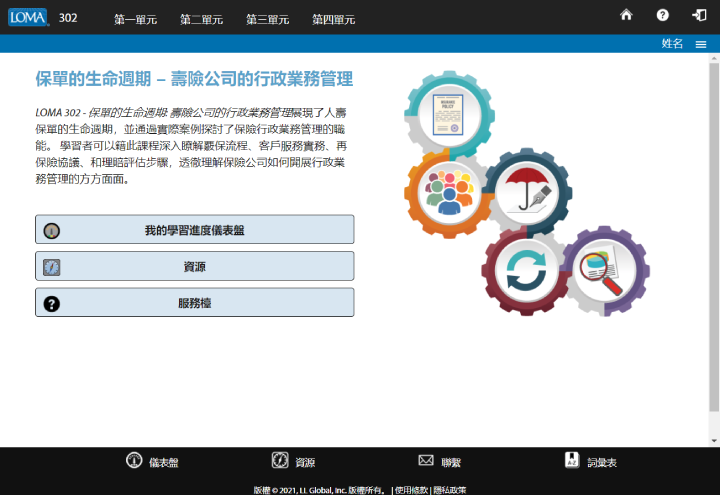The image size is (720, 495).
Task: Click the 302 course number
Action: coord(68,18)
